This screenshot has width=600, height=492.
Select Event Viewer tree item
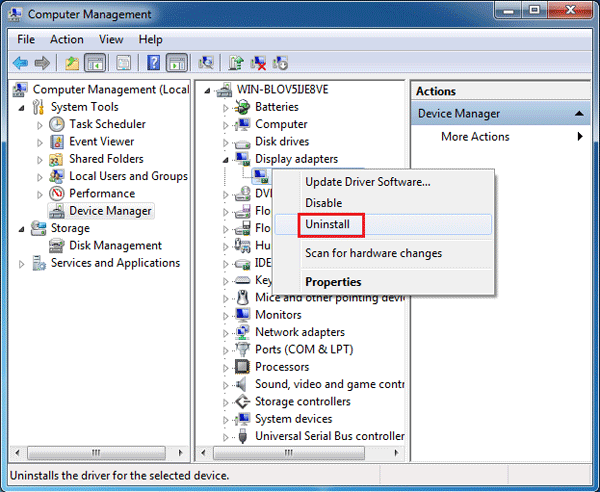101,142
